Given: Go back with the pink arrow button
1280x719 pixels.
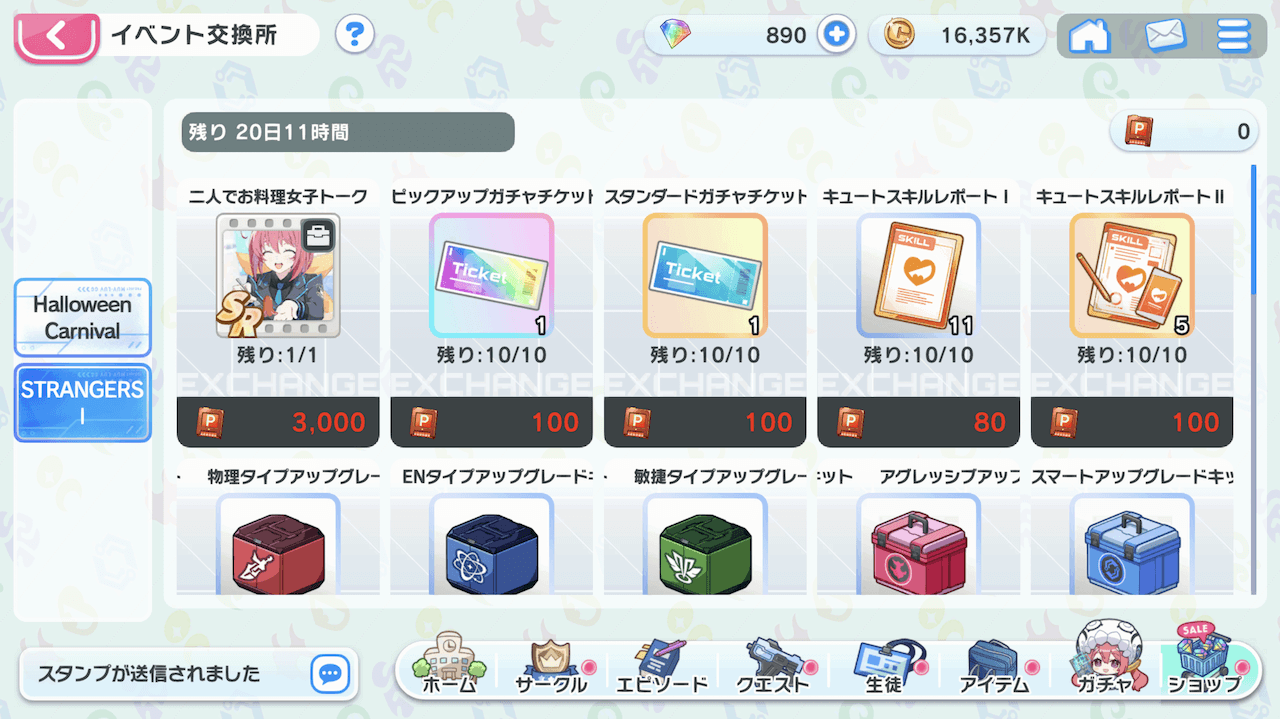Looking at the screenshot, I should pos(55,37).
